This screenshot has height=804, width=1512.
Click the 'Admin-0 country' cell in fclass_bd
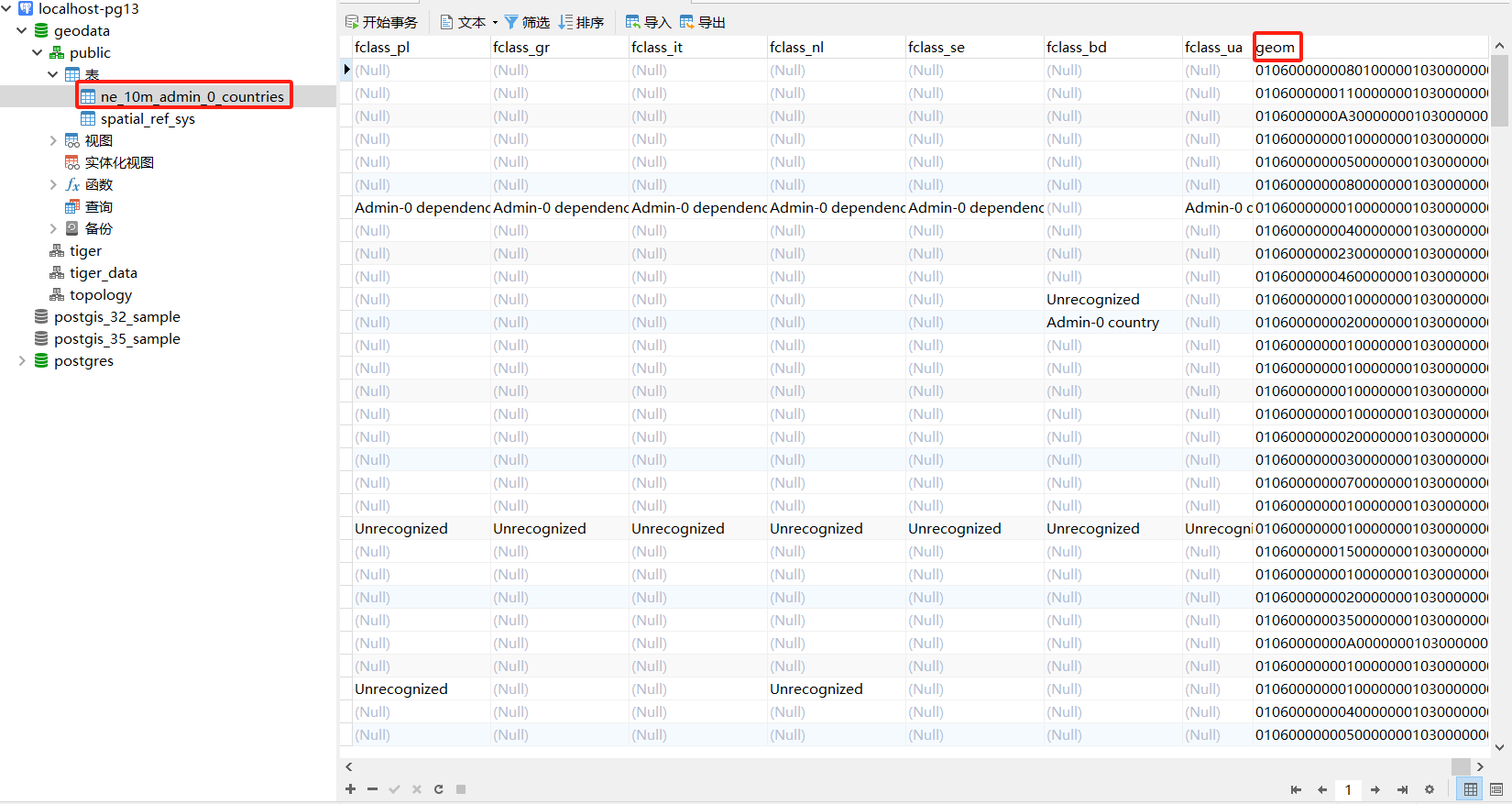[x=1113, y=322]
